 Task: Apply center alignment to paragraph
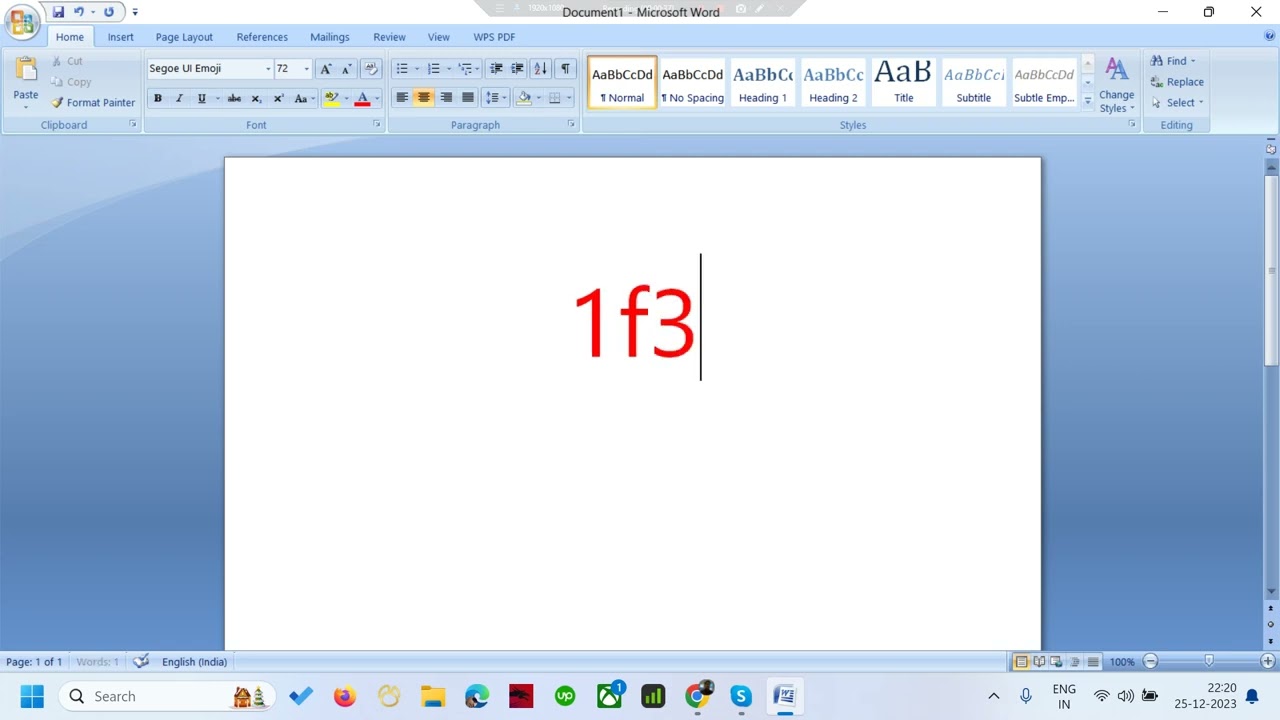tap(424, 97)
